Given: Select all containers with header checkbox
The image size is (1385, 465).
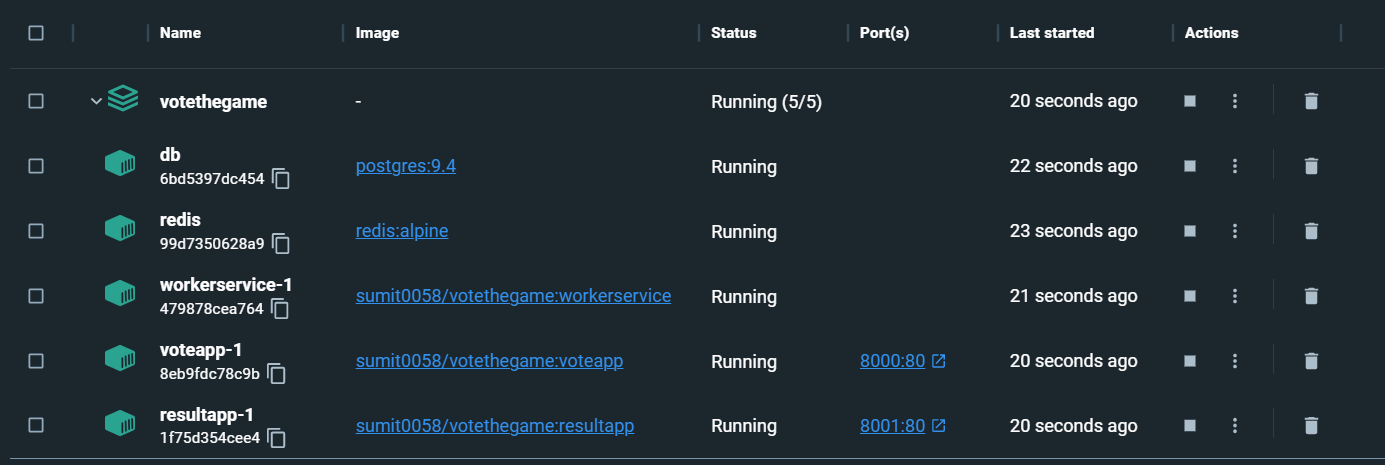Looking at the screenshot, I should coord(36,33).
